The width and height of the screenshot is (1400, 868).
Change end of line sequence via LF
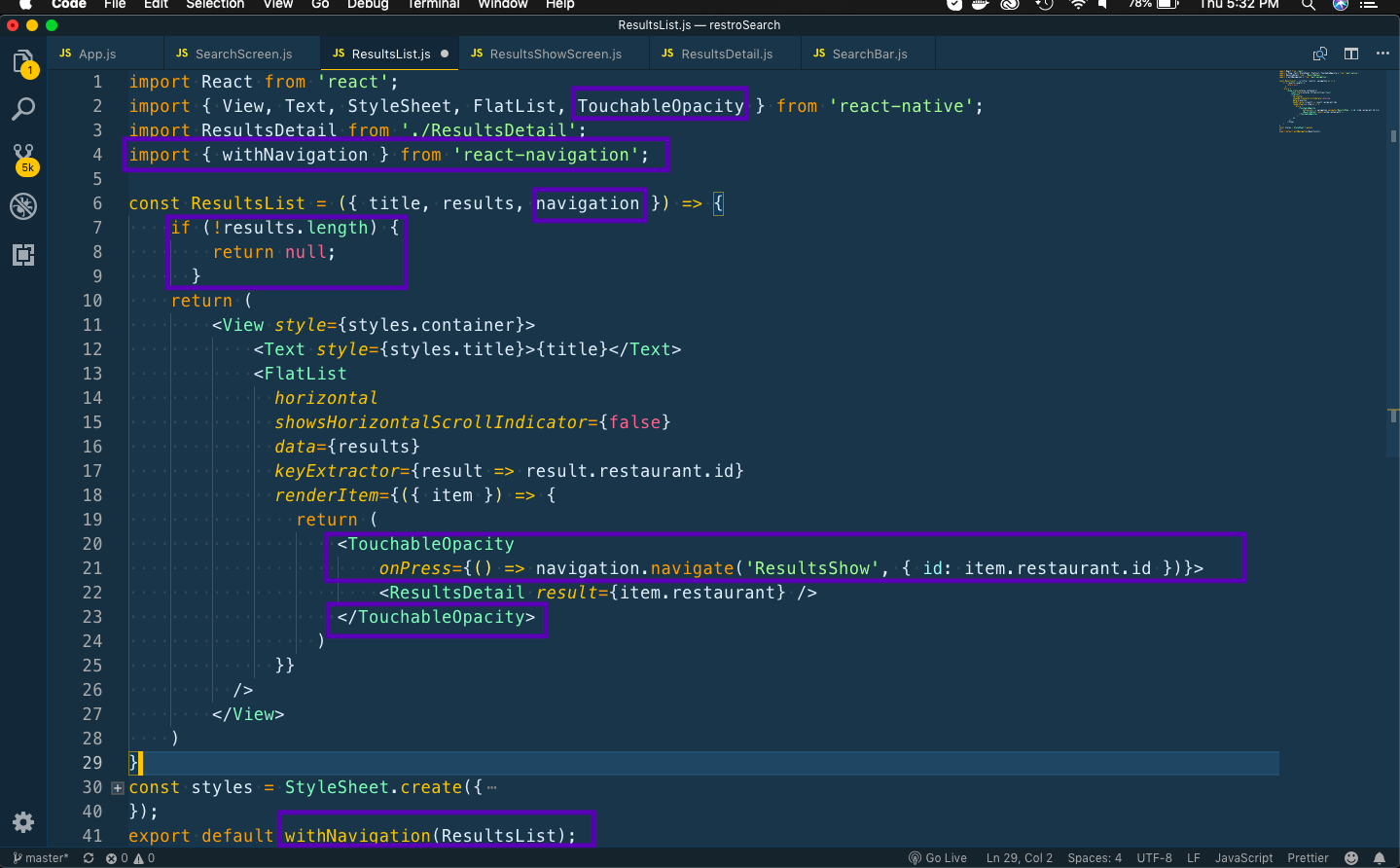point(1193,858)
